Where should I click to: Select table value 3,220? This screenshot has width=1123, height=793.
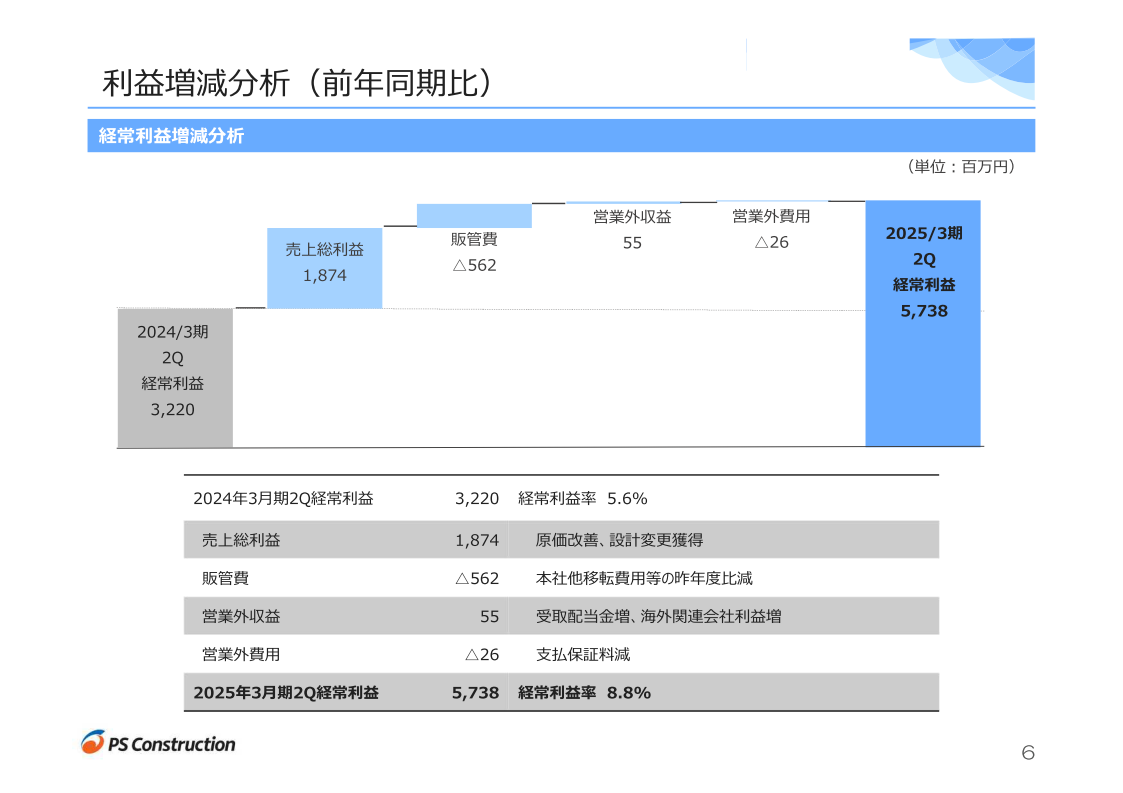pos(477,499)
